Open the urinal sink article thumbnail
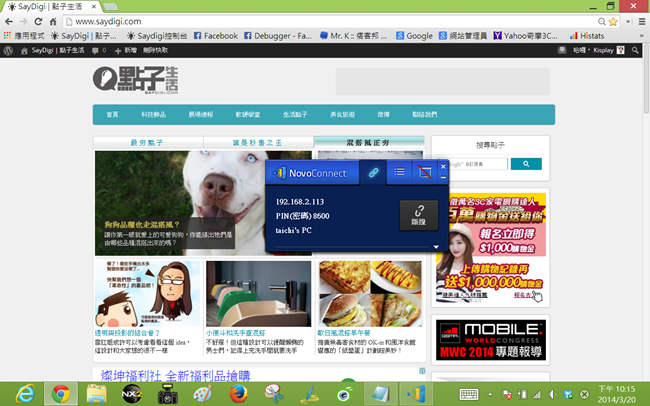 click(x=258, y=294)
